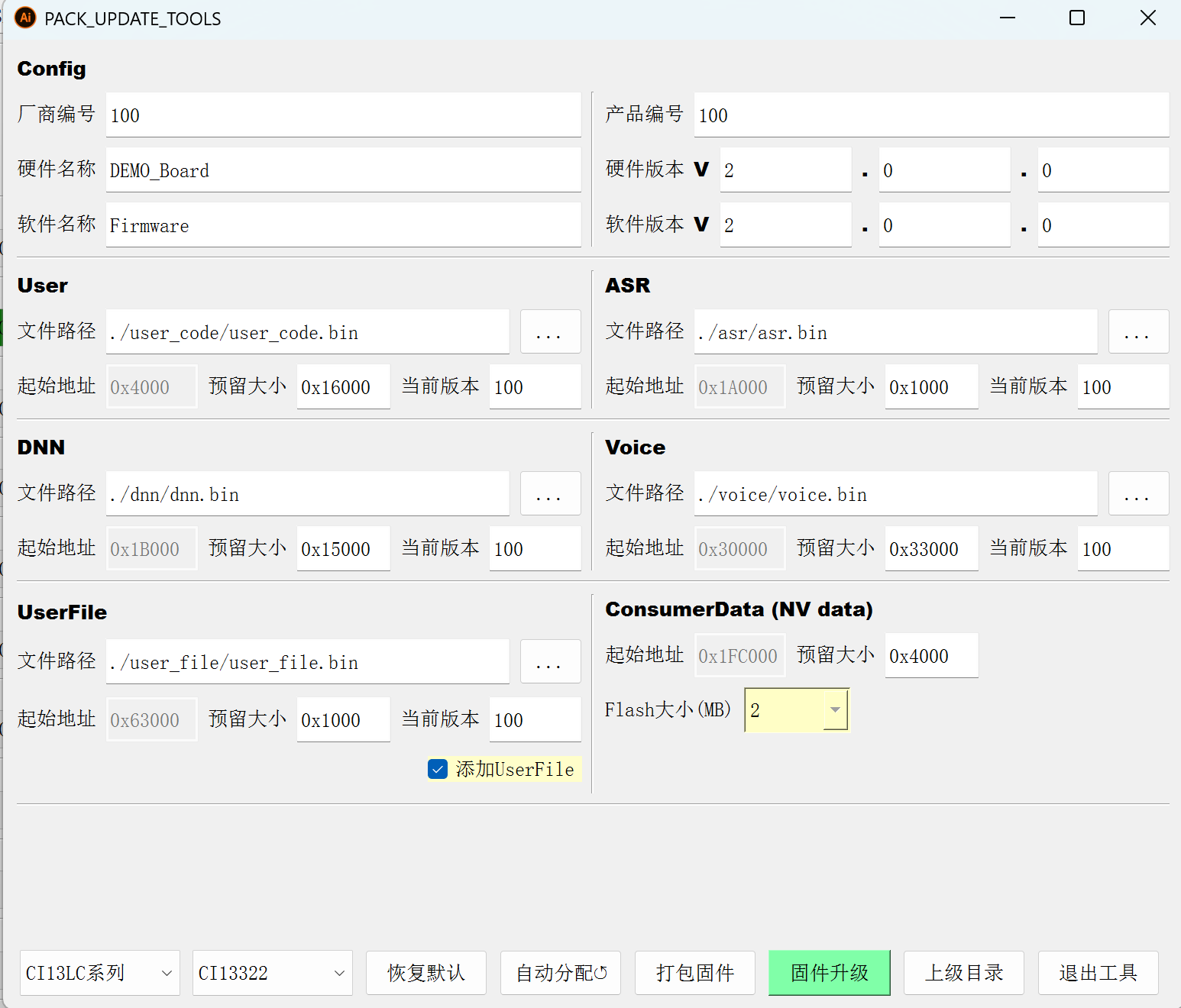Viewport: 1181px width, 1008px height.
Task: Start 固件升级 with the green button
Action: coord(829,973)
